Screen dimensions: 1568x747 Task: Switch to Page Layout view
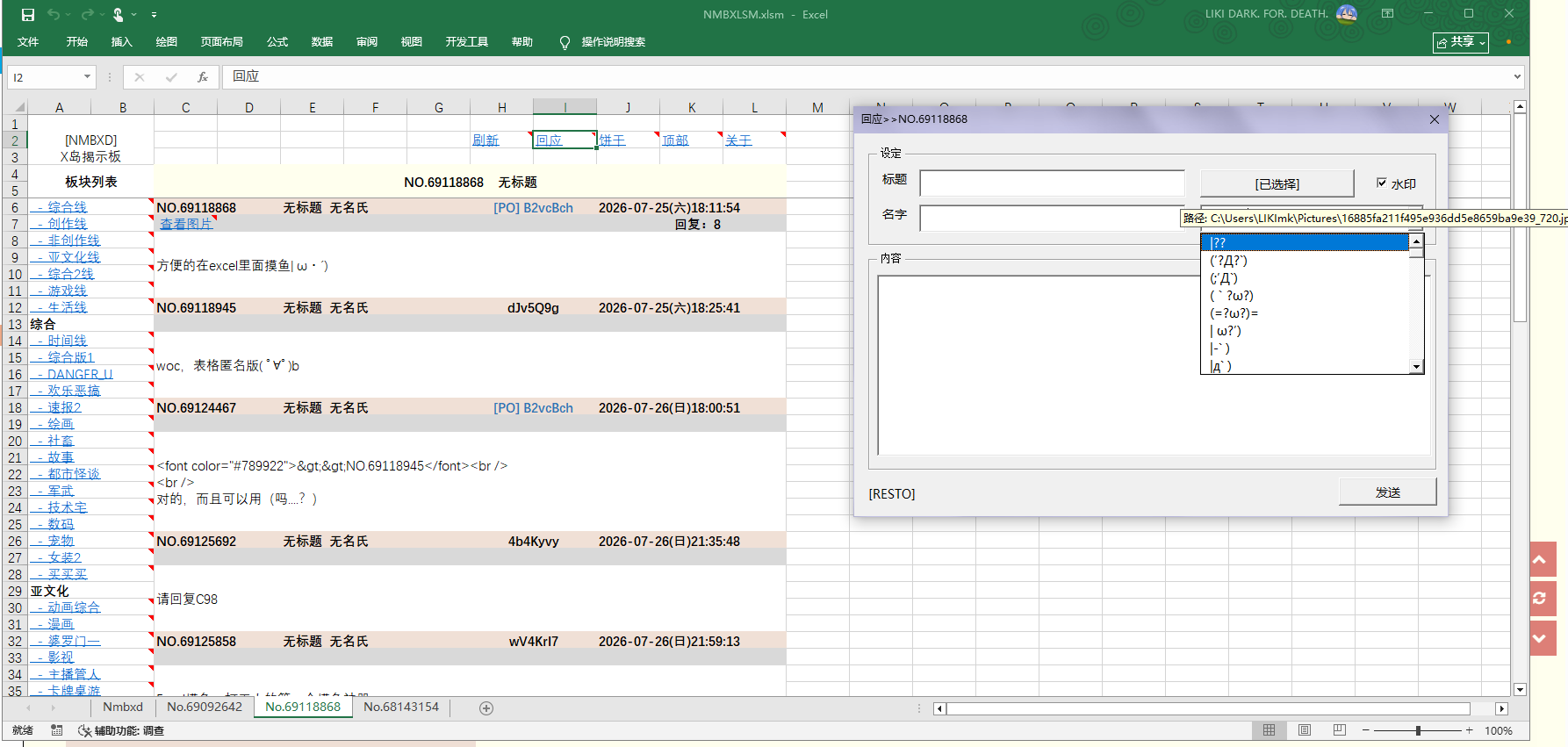(1304, 730)
